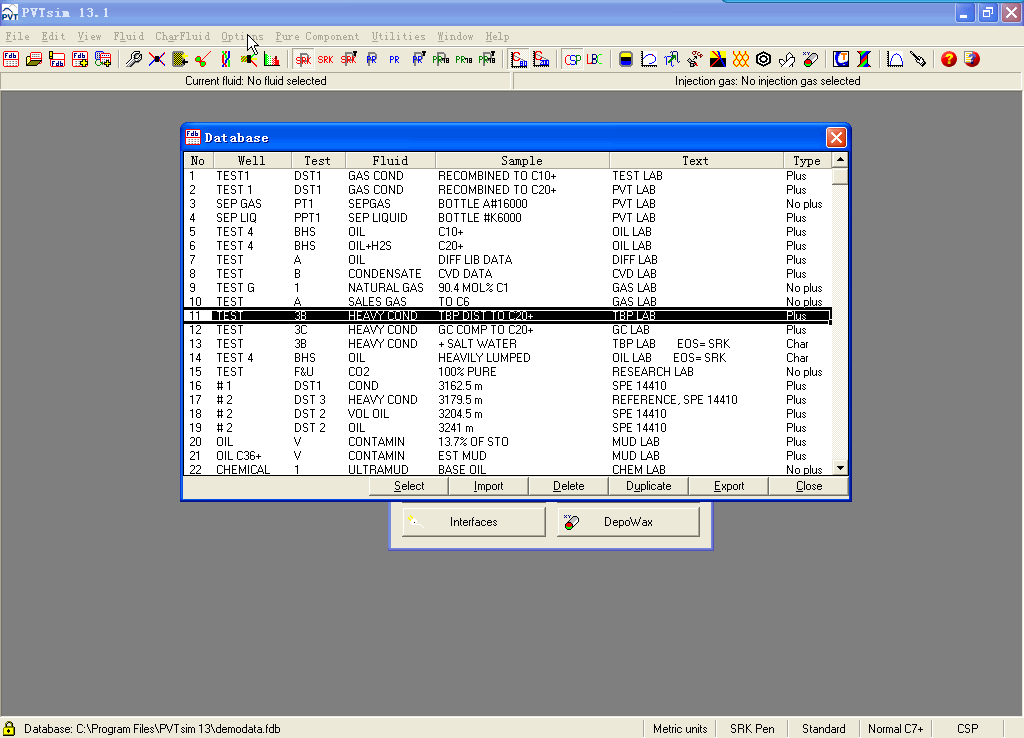Click the blue curve with green arrow icon
The width and height of the screenshot is (1024, 738).
click(671, 59)
